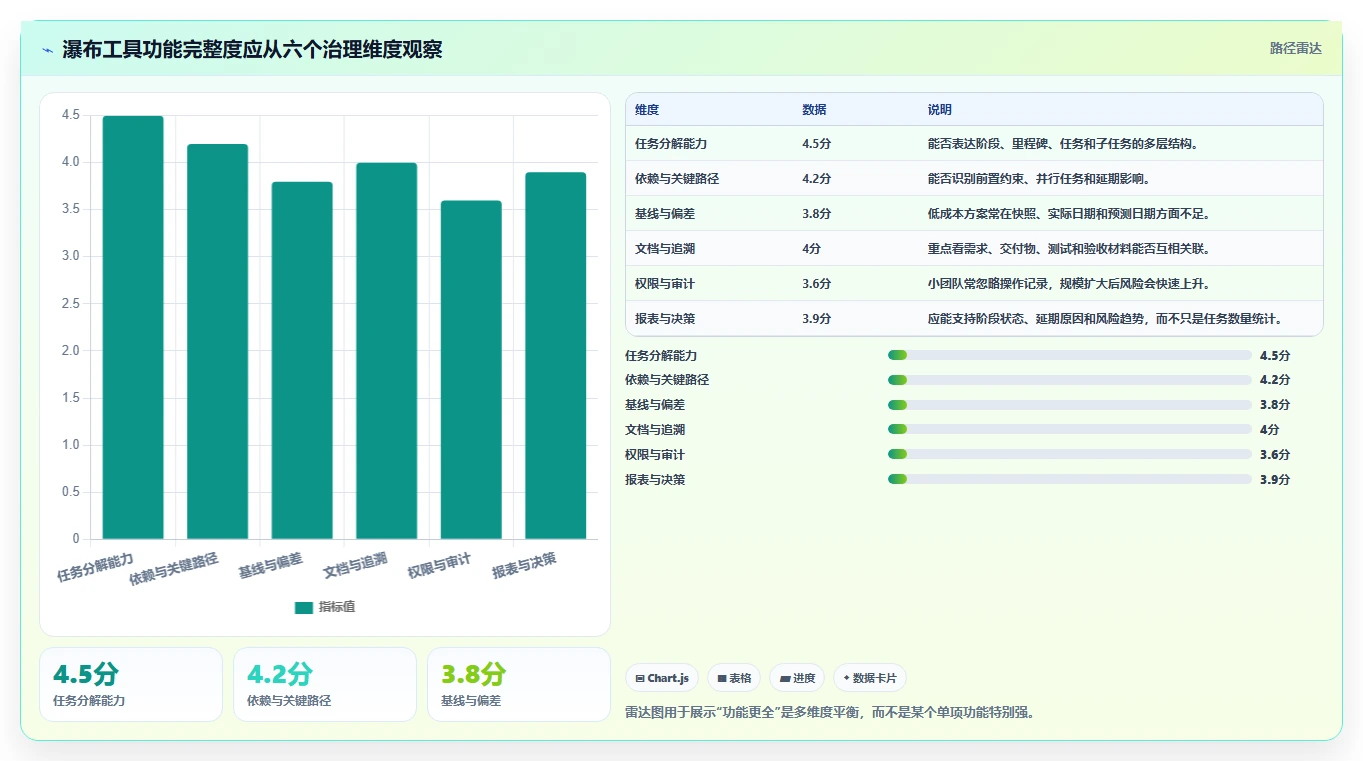Click the 4分 value in table
Viewport: 1363px width, 761px height.
pyautogui.click(x=811, y=249)
